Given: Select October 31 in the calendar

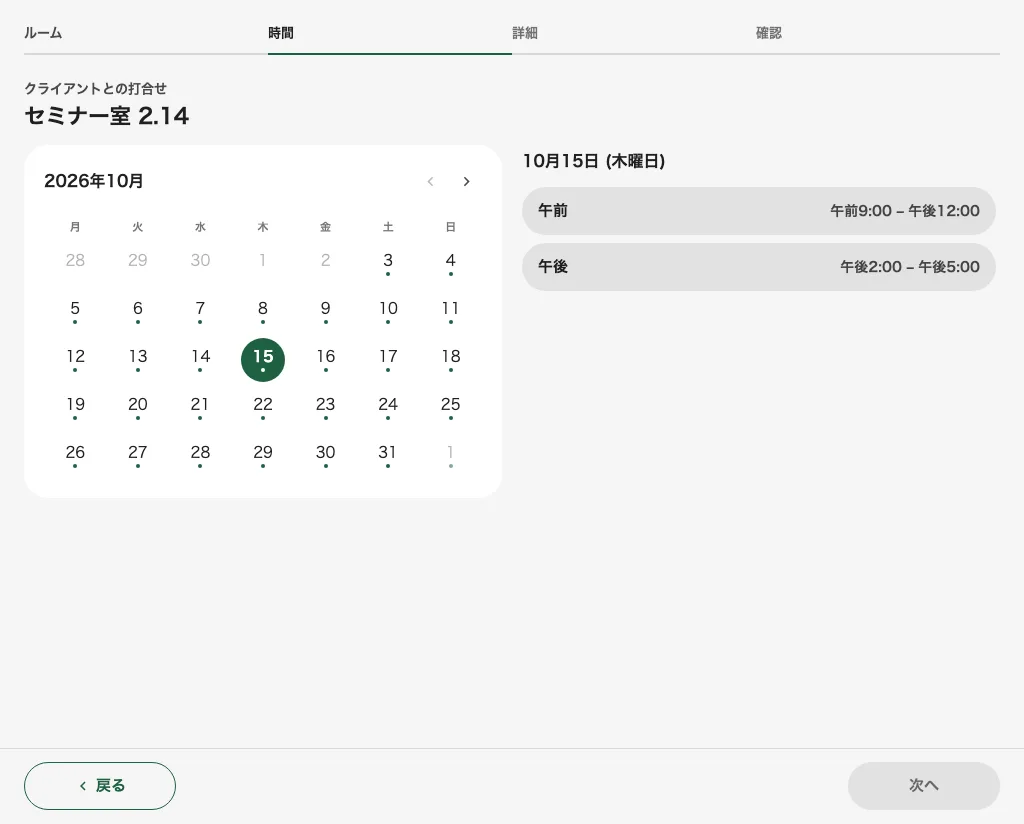Looking at the screenshot, I should point(388,456).
